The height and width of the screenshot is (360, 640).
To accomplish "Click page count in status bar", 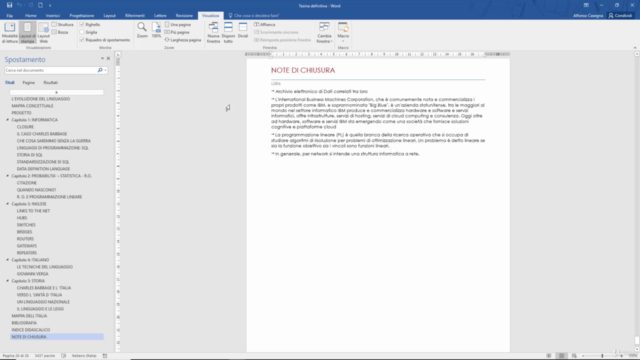I will point(16,356).
